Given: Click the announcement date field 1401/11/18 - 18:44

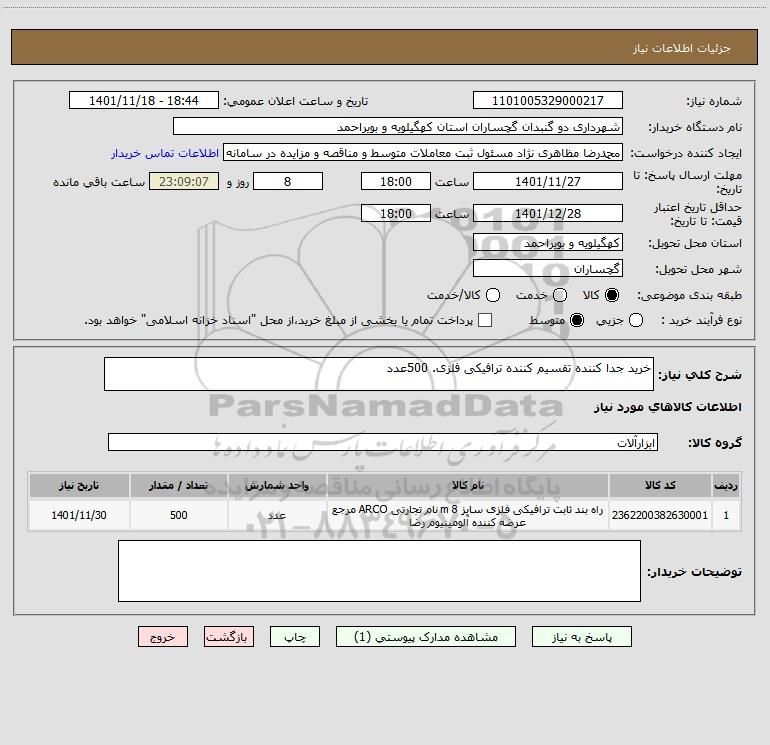Looking at the screenshot, I should click(144, 101).
